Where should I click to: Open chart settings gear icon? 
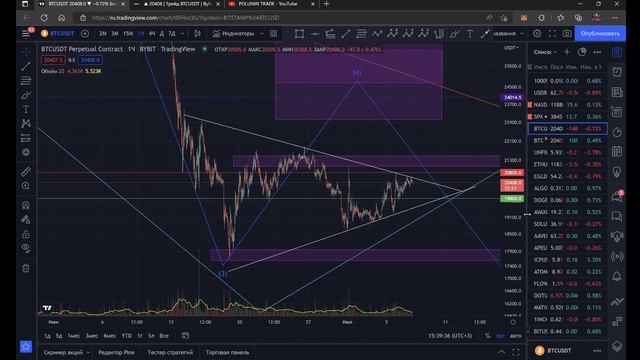click(x=537, y=33)
